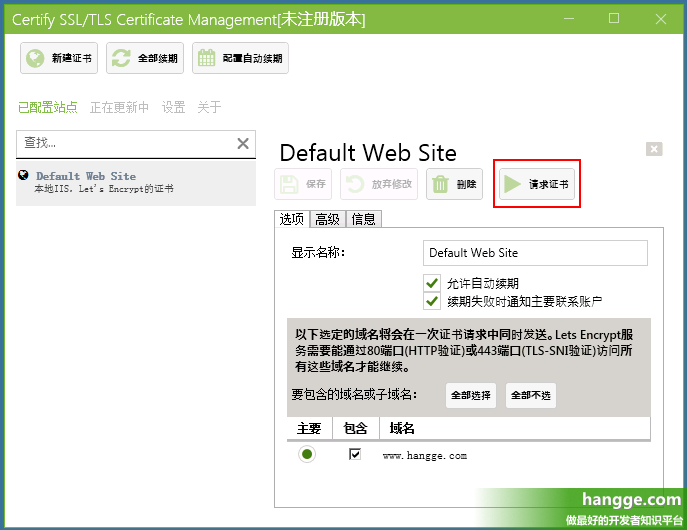Minimize the Certify window
Screen dimensions: 687x530
pyautogui.click(x=569, y=19)
